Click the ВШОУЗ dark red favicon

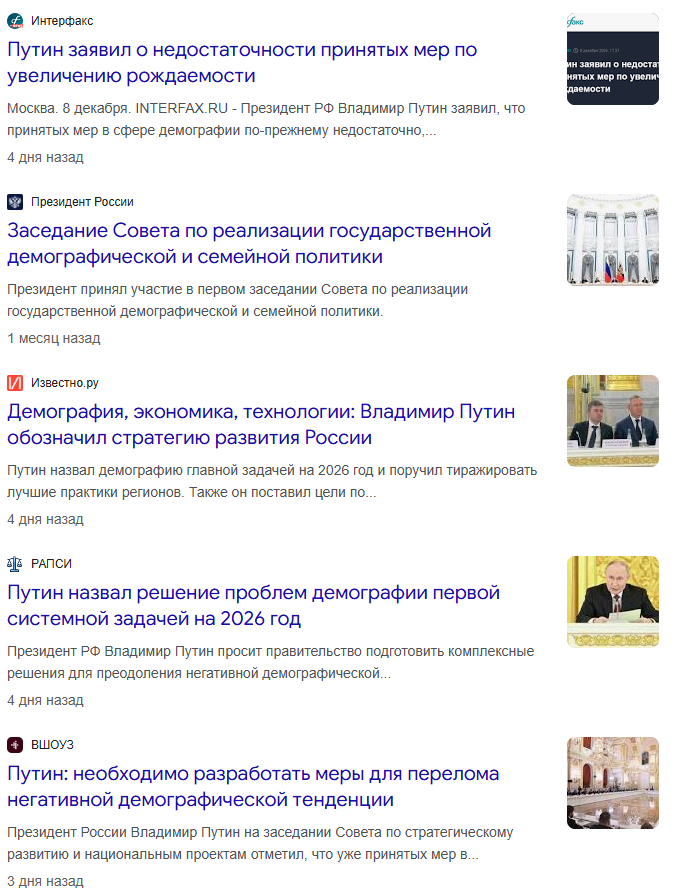(x=15, y=745)
